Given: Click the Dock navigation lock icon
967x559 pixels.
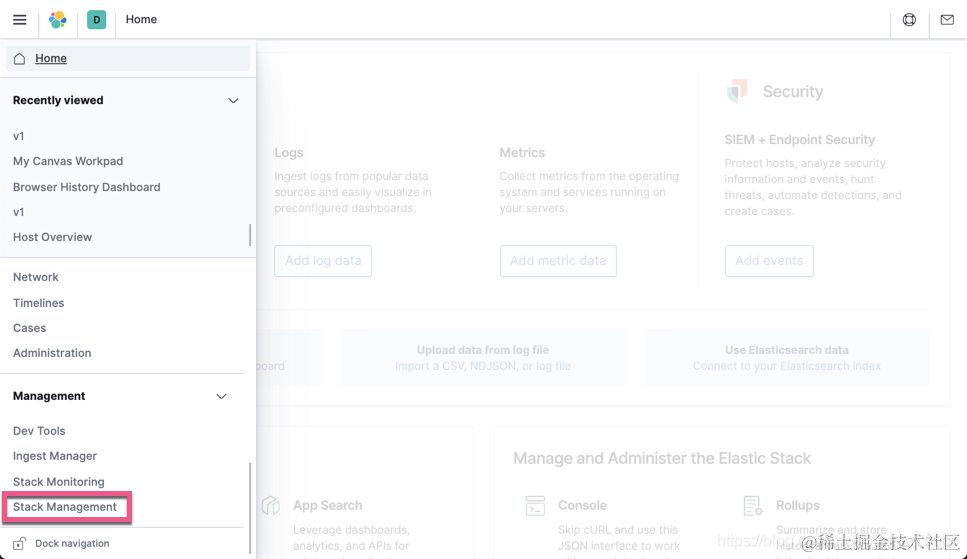Looking at the screenshot, I should (x=20, y=544).
